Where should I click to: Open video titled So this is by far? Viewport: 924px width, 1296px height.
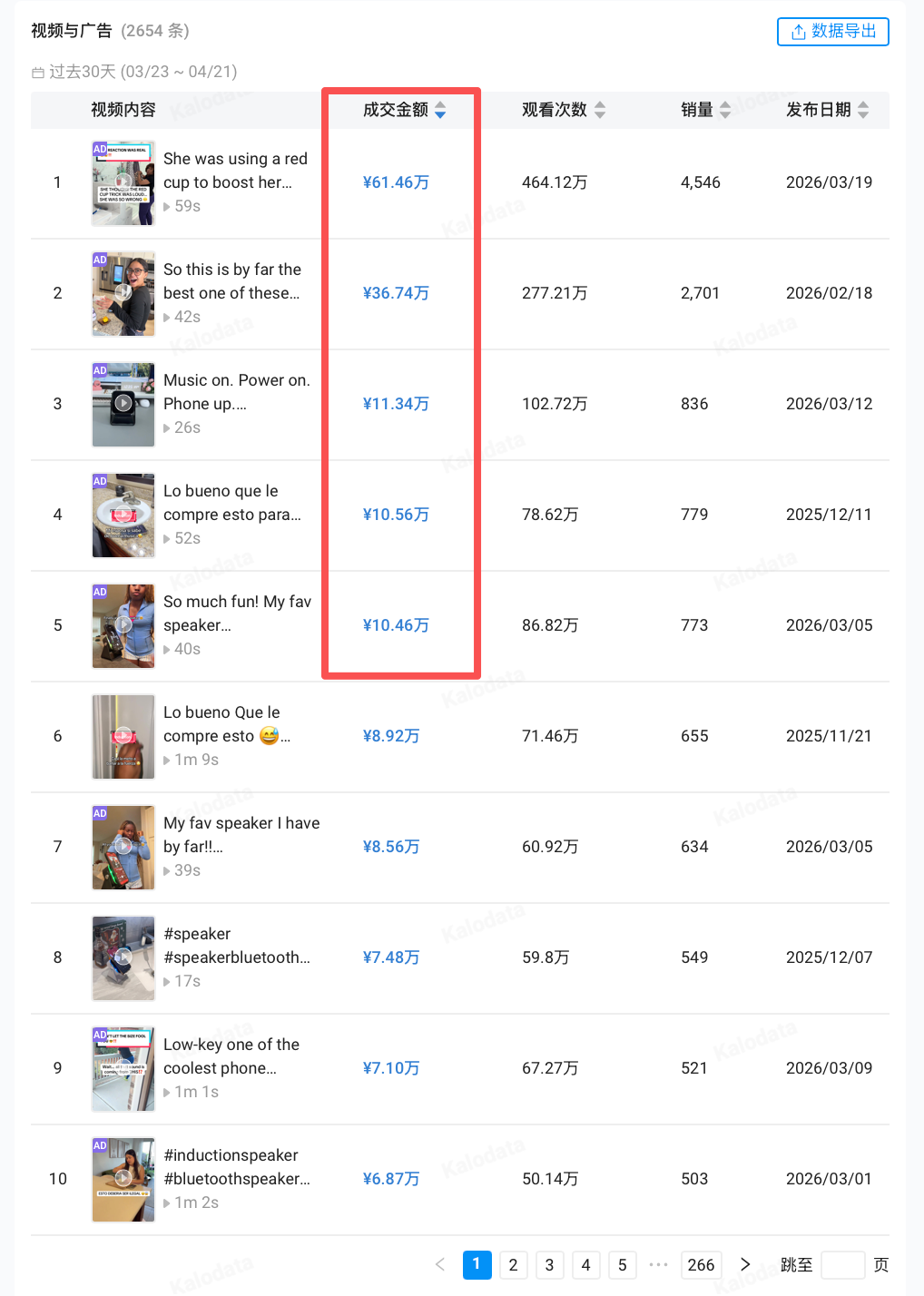(x=232, y=281)
